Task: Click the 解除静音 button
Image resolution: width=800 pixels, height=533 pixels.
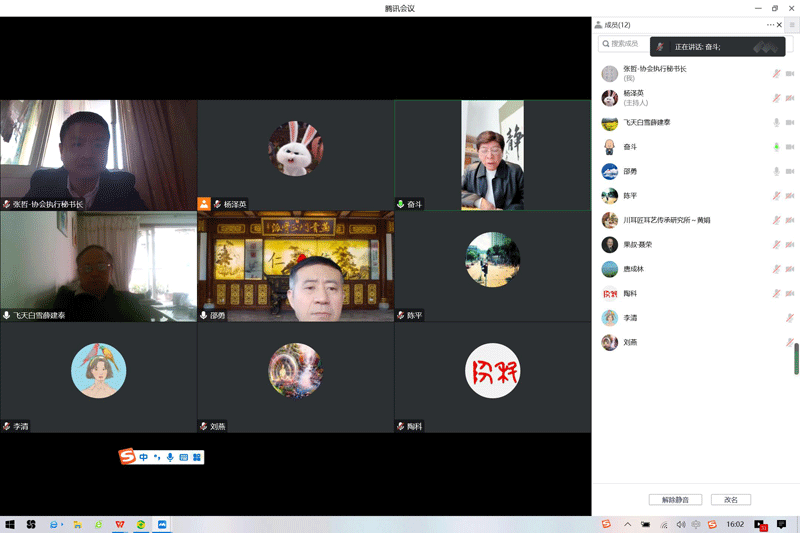Action: [675, 499]
